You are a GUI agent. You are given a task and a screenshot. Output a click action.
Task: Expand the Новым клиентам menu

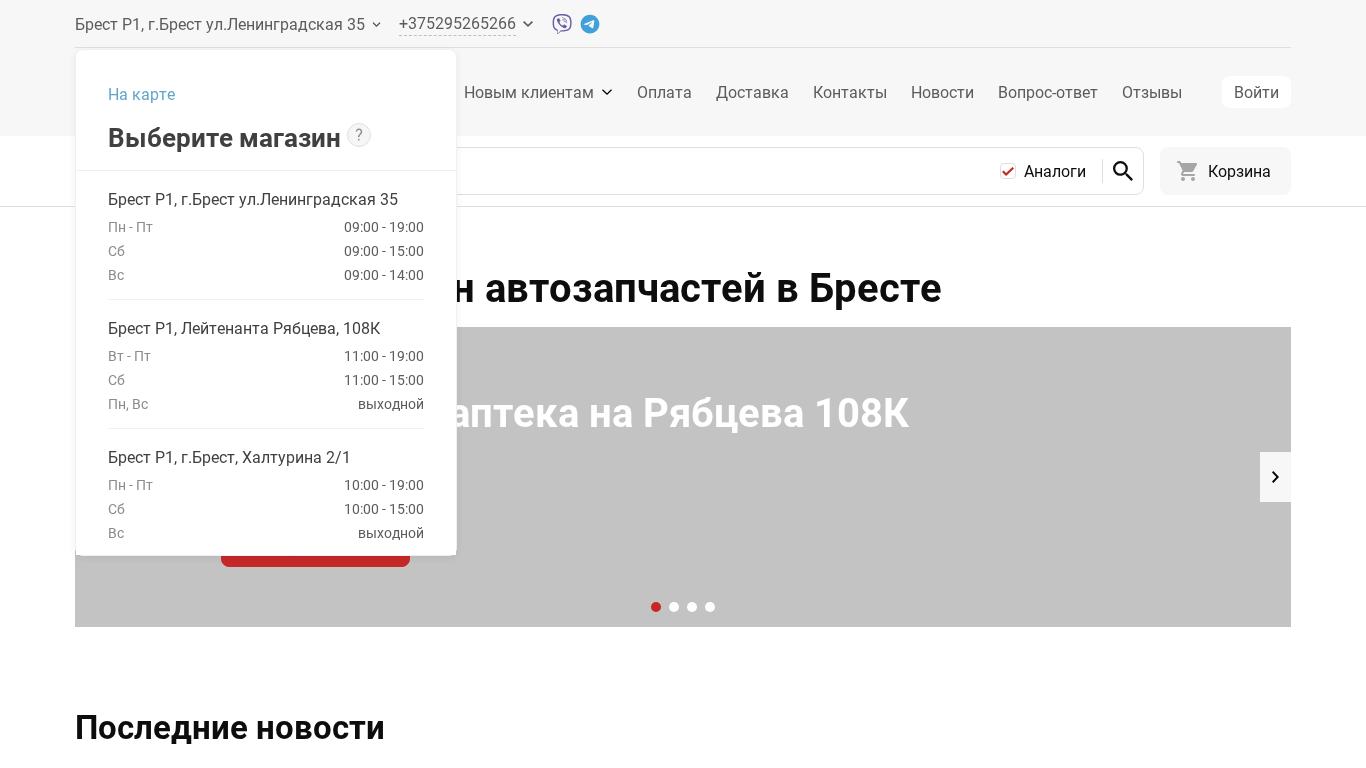(x=538, y=92)
